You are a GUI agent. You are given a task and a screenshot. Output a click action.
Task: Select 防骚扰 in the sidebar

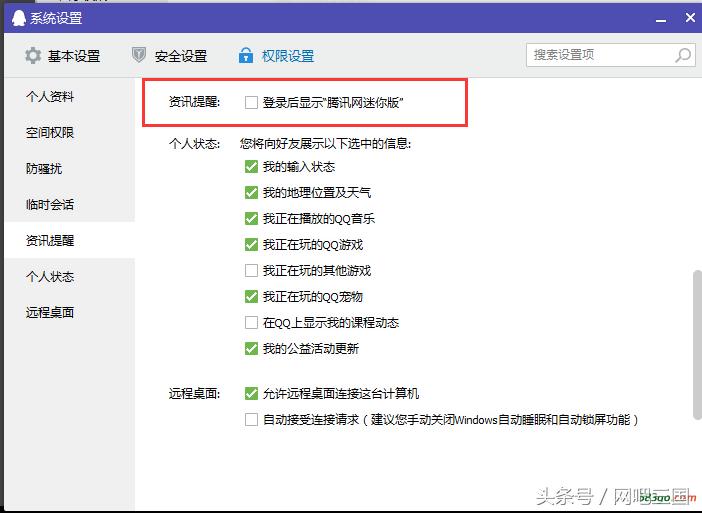point(44,168)
